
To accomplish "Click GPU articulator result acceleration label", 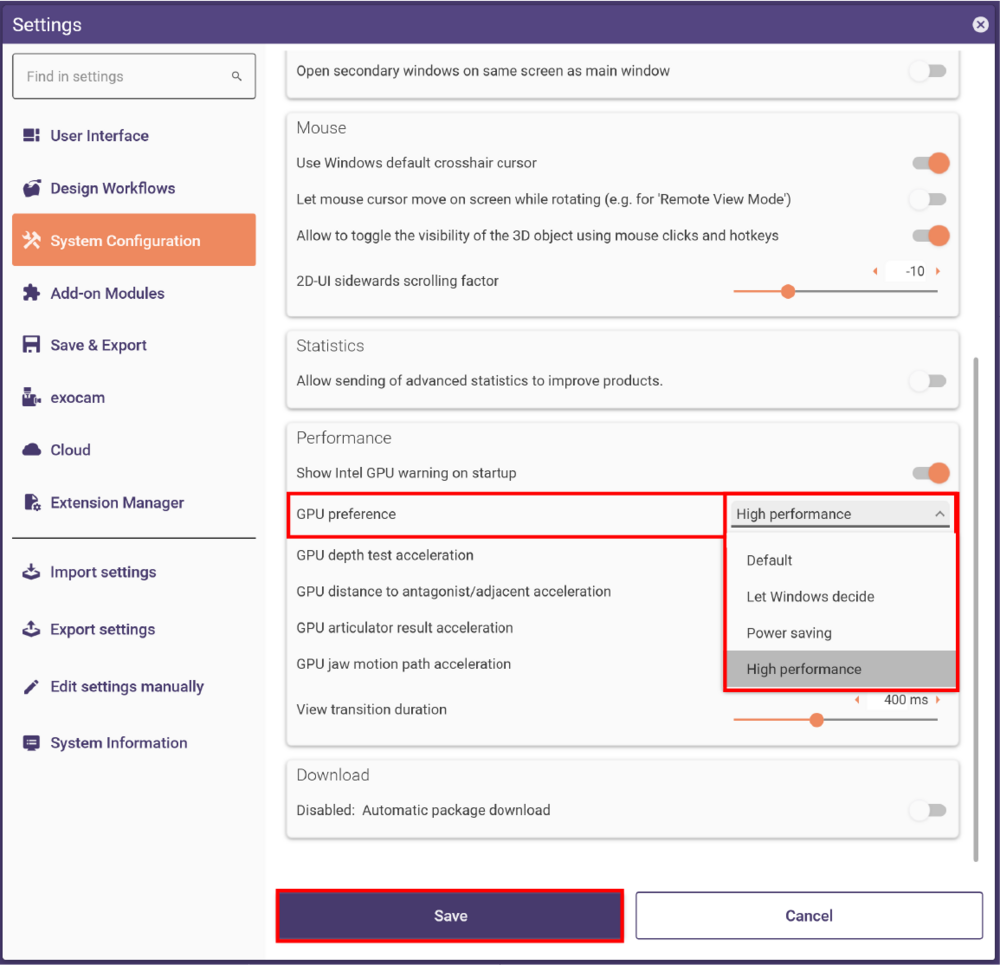I will 404,628.
